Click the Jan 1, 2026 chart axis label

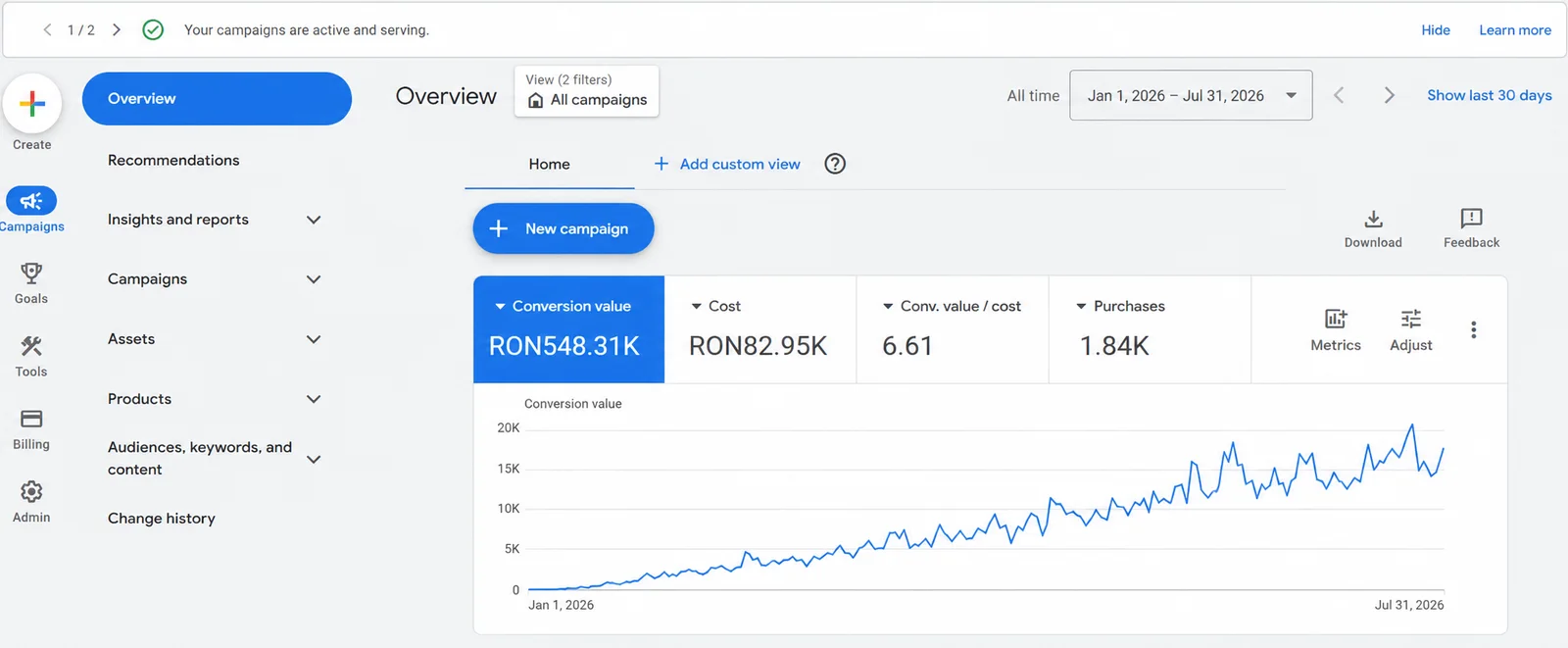pyautogui.click(x=561, y=605)
